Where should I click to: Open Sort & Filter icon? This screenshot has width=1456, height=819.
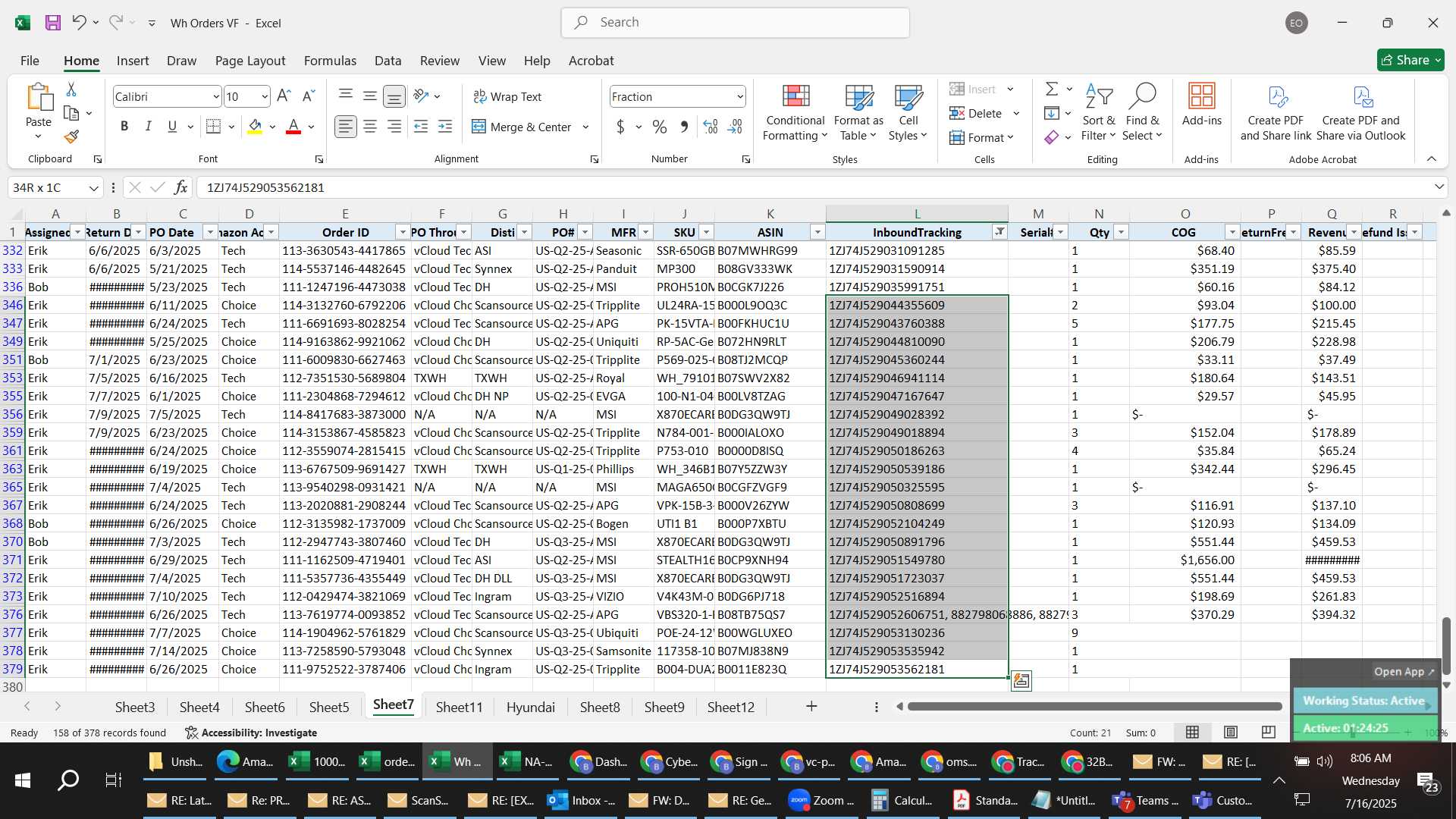(x=1099, y=112)
